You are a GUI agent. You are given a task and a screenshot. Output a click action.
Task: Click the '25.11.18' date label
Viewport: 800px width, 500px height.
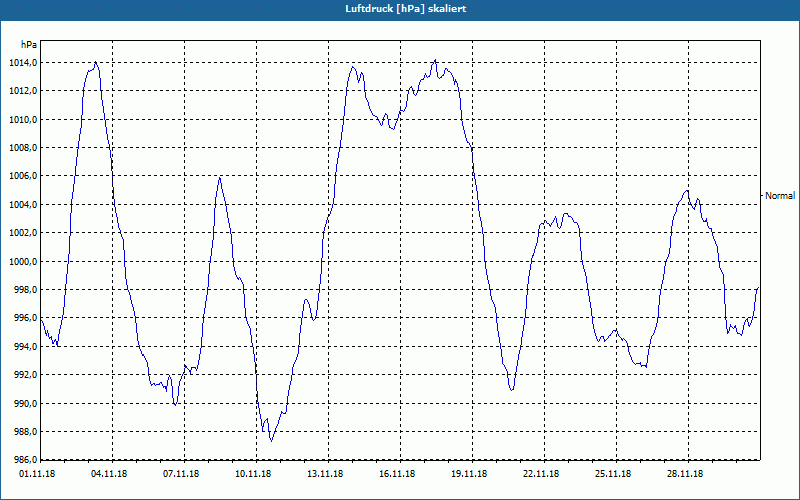[613, 474]
